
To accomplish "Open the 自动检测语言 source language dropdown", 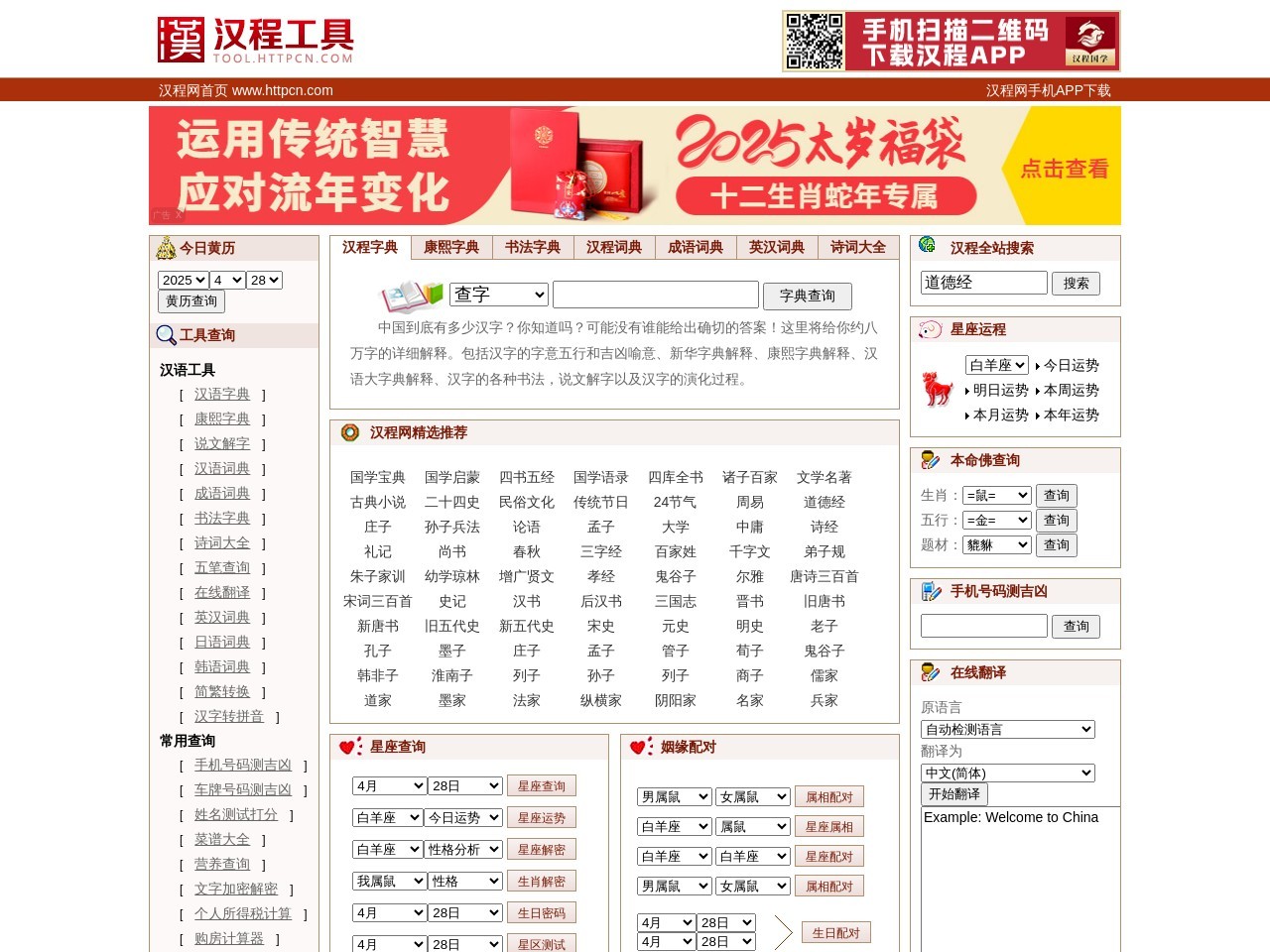I will pos(1008,729).
